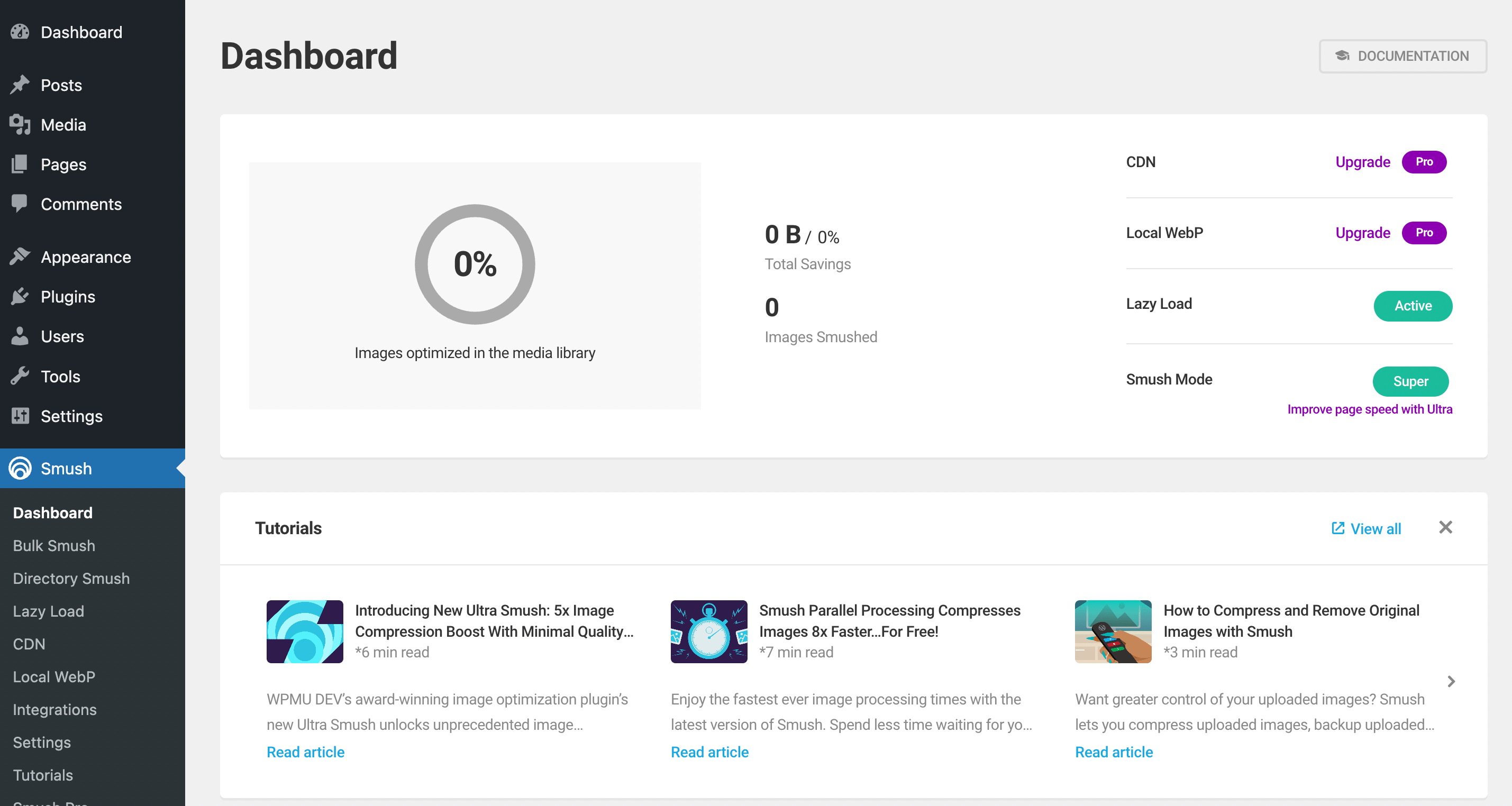Open the Ultra Smush tutorial thumbnail
Image resolution: width=1512 pixels, height=806 pixels.
(x=305, y=631)
